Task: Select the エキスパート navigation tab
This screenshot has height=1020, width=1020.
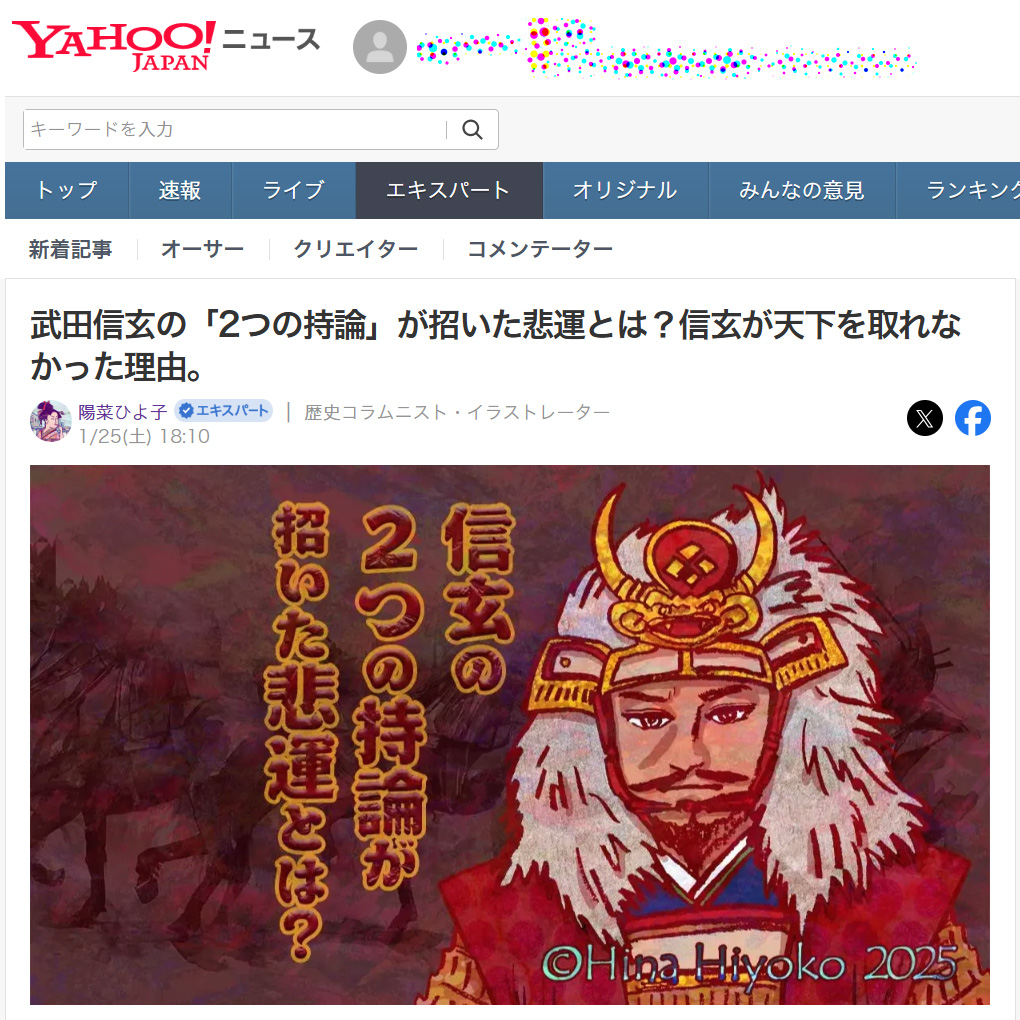Action: 449,190
